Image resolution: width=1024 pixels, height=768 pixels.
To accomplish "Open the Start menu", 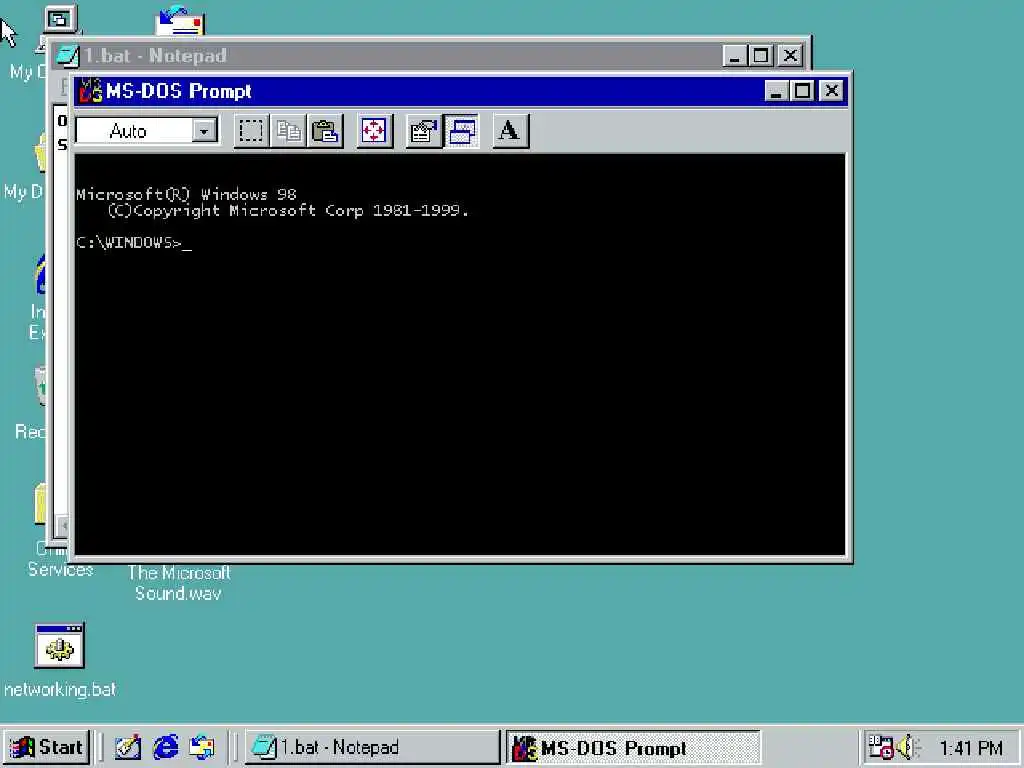I will [x=47, y=747].
